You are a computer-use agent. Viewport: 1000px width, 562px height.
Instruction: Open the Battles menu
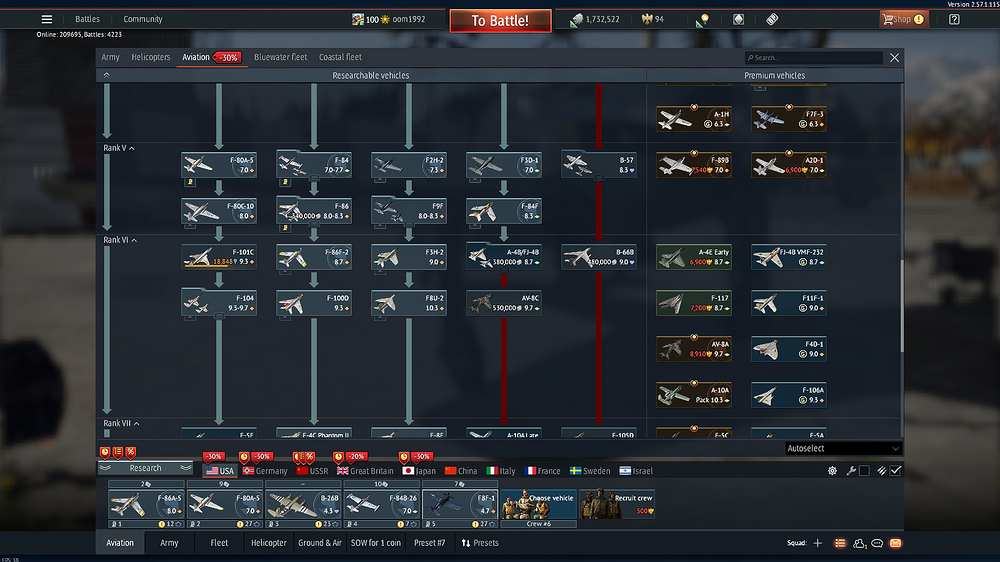coord(87,19)
